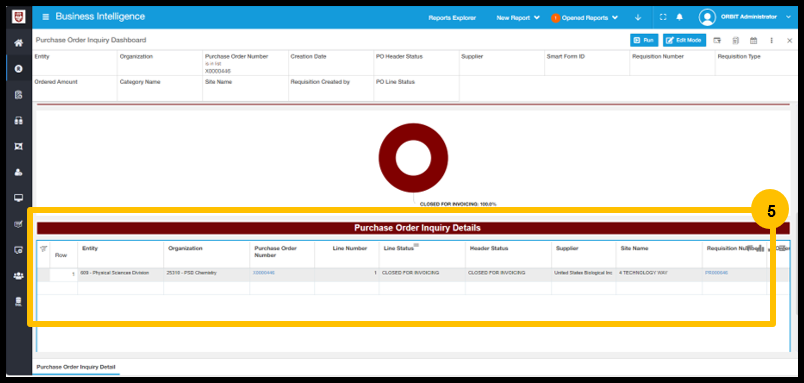The height and width of the screenshot is (383, 804).
Task: Select the dollar coin sidebar icon
Action: 18,69
